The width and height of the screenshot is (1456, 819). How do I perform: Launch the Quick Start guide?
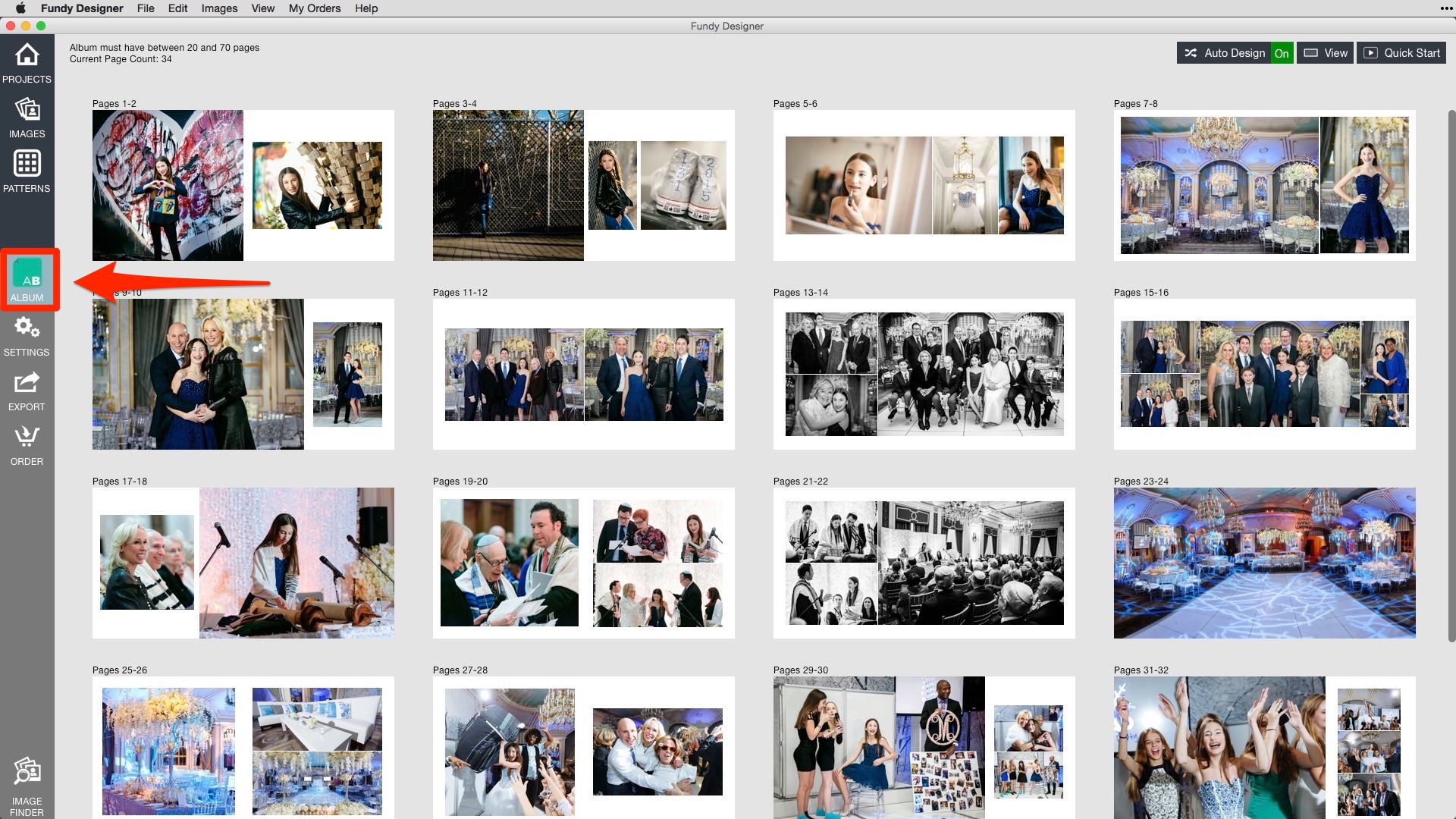tap(1401, 53)
